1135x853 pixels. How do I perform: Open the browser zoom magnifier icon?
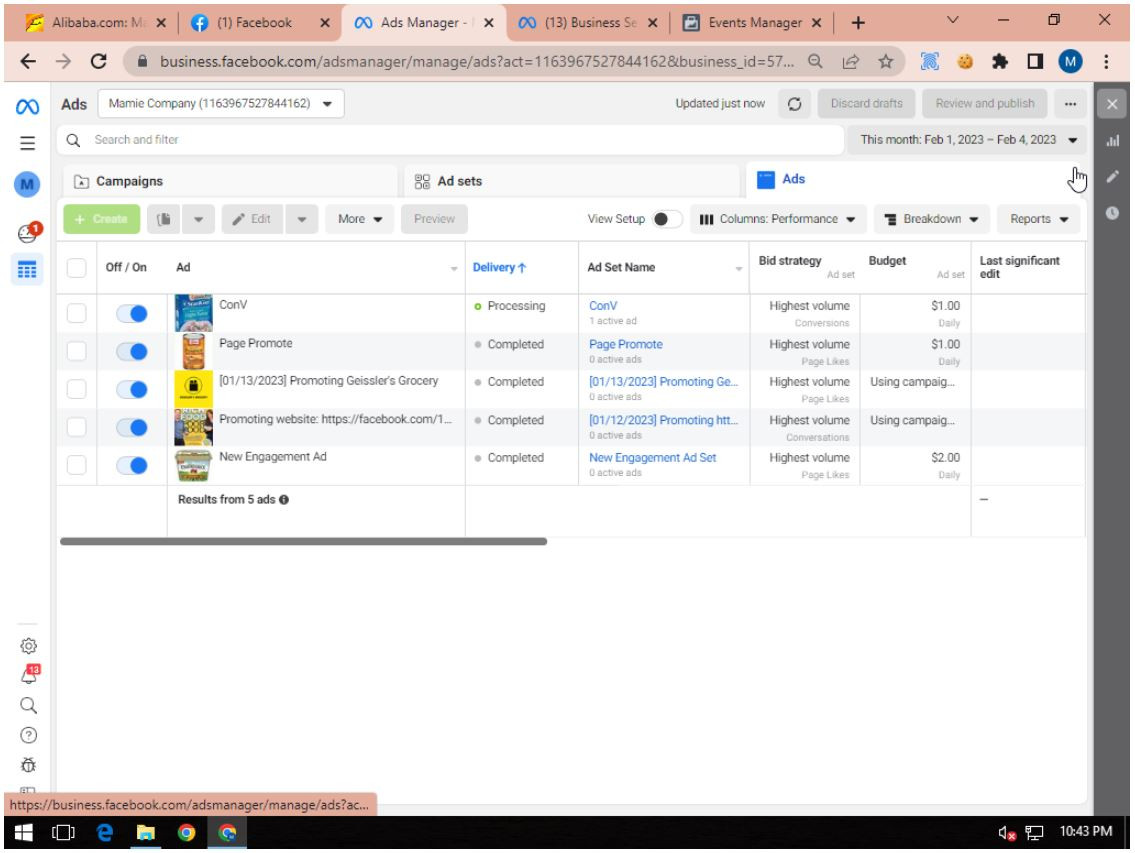pyautogui.click(x=815, y=62)
